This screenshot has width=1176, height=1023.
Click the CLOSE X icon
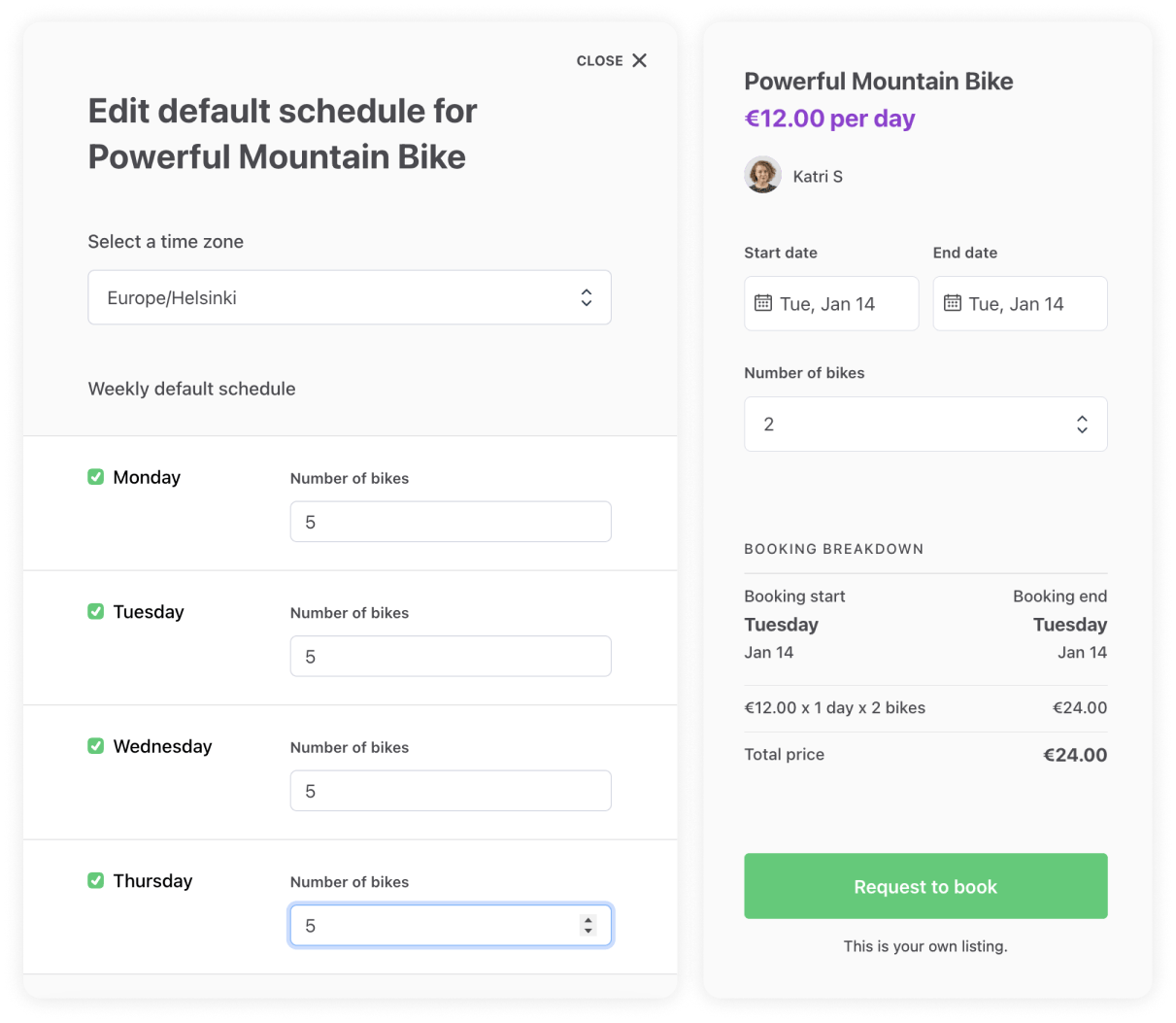(639, 60)
